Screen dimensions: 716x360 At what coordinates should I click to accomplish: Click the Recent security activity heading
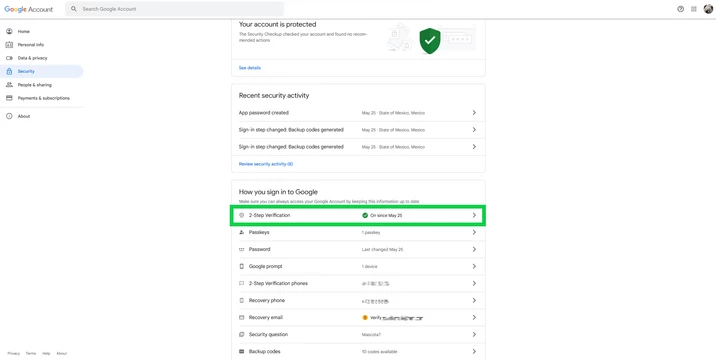274,95
